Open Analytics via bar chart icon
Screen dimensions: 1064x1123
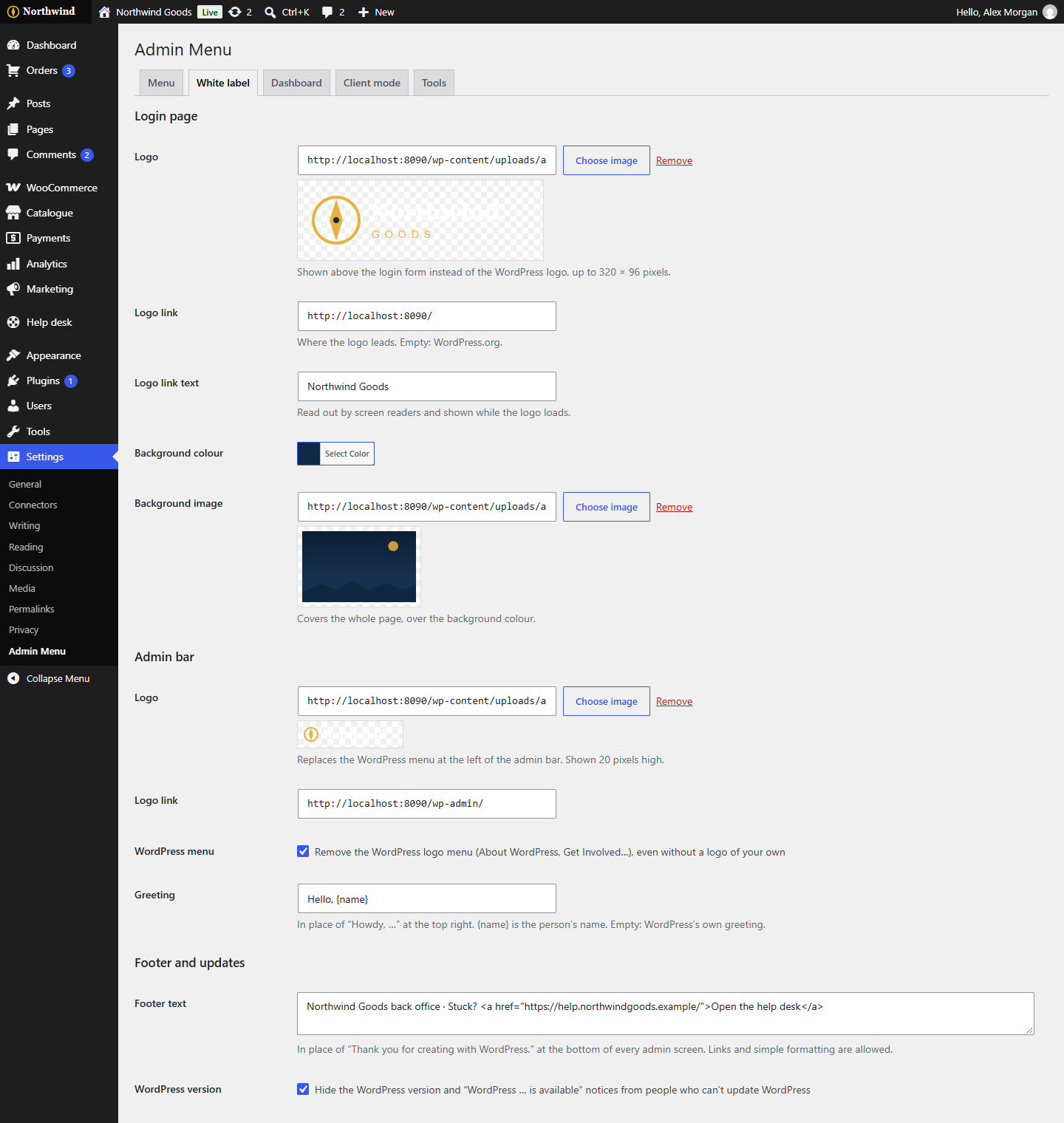pos(13,264)
